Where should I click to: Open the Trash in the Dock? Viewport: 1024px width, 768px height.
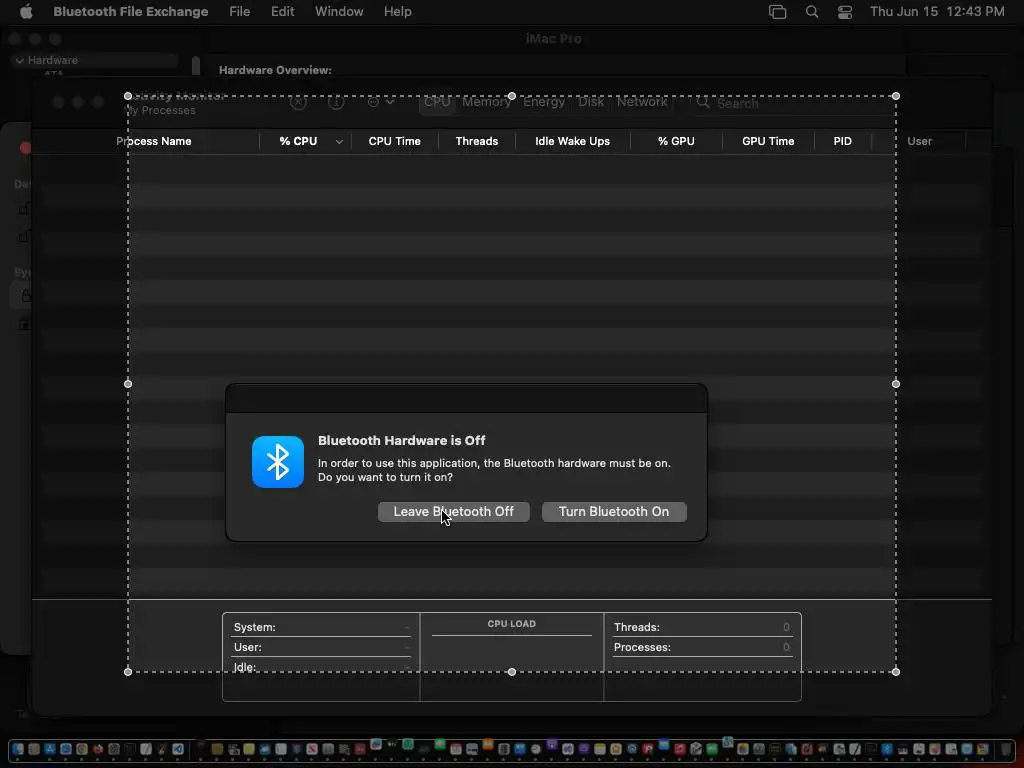tap(1006, 749)
